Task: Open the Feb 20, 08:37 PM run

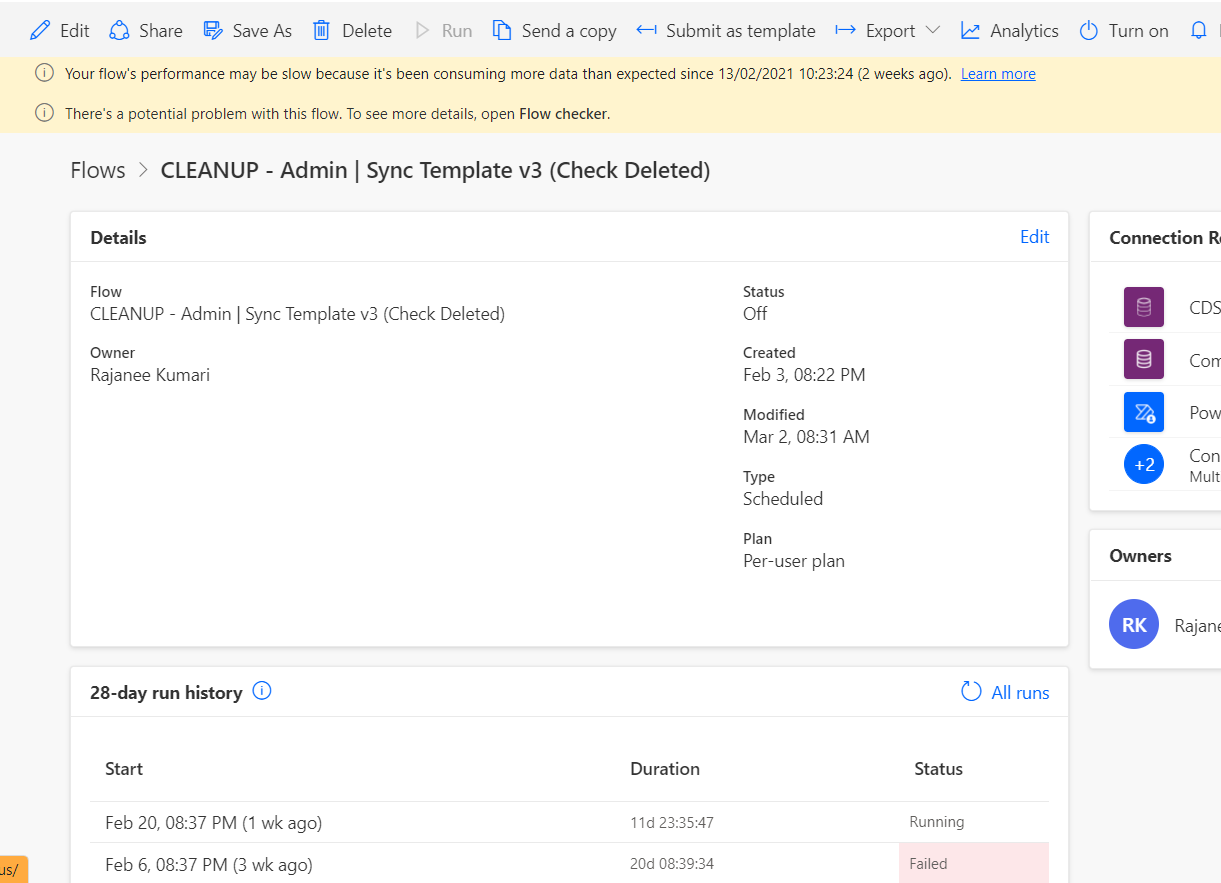Action: click(x=213, y=823)
